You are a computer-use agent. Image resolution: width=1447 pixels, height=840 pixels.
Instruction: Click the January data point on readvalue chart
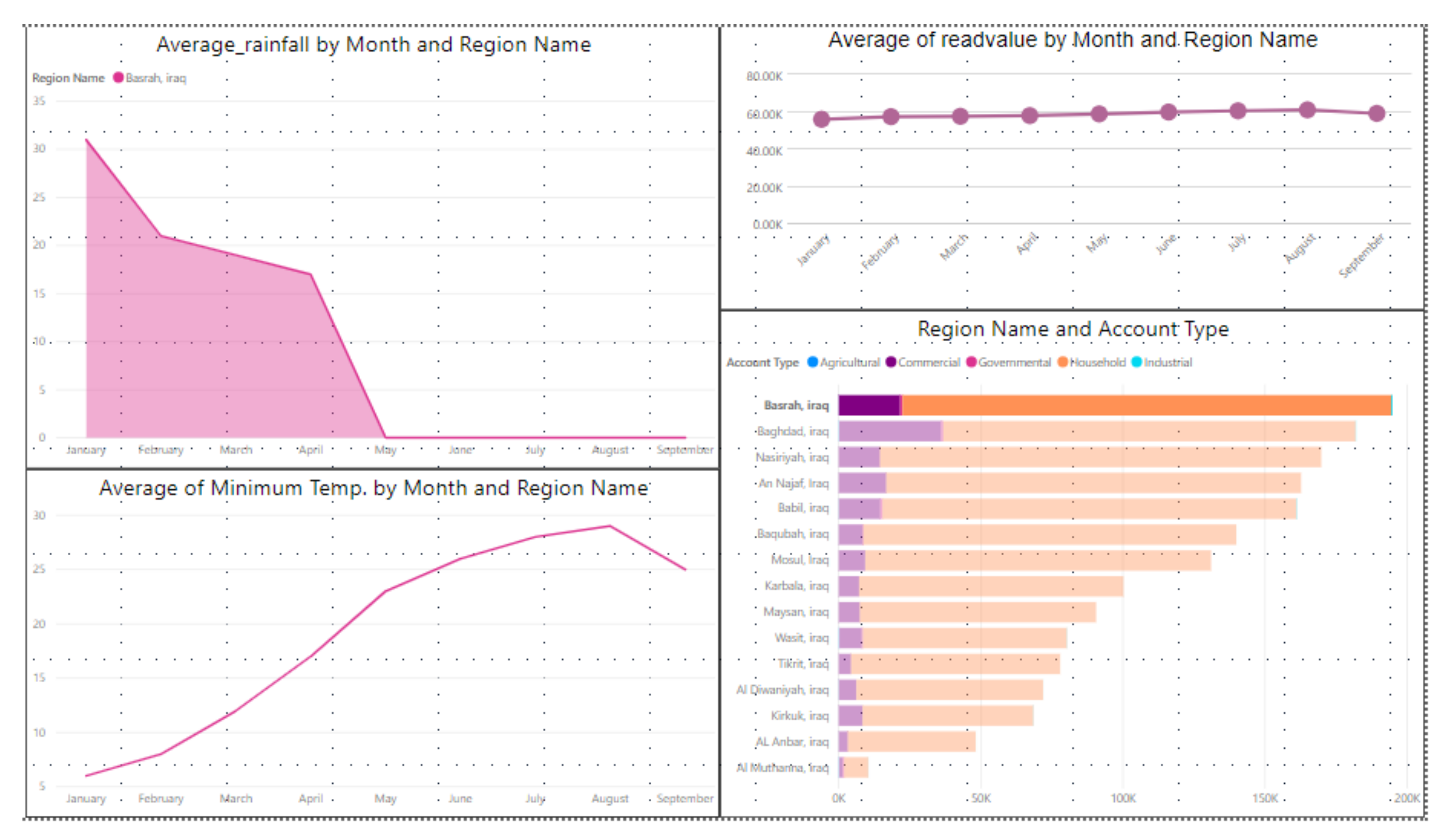coord(821,119)
